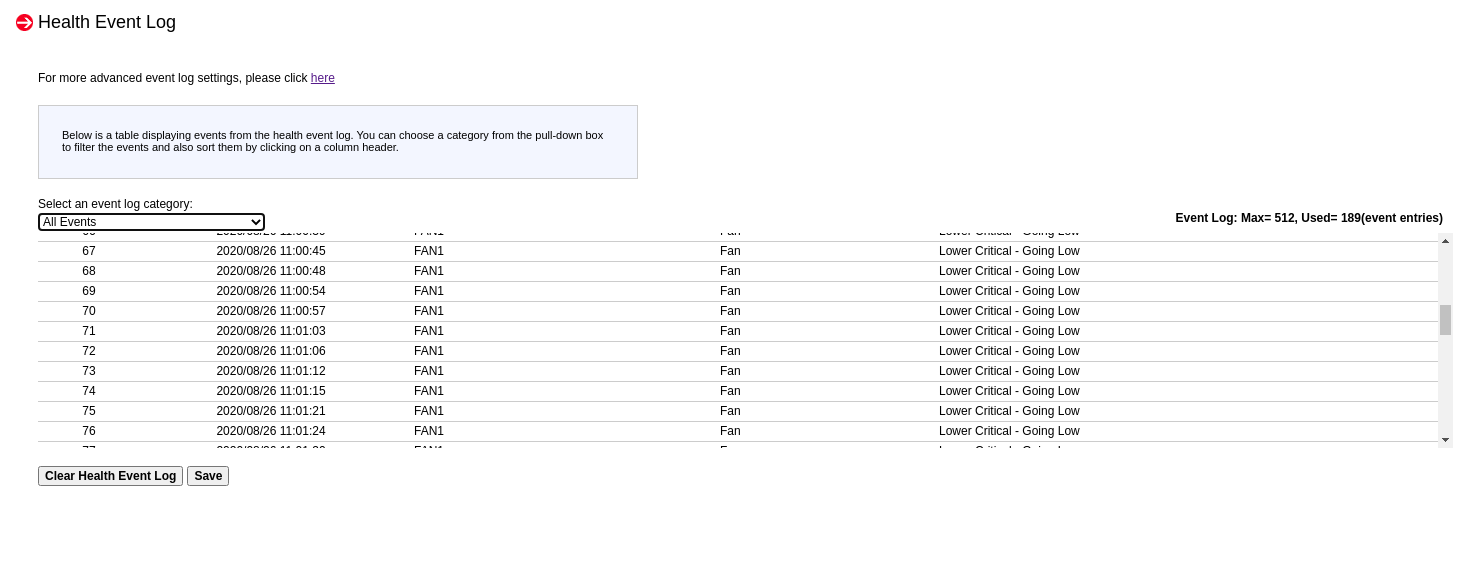Click the table scrollbar up arrow
The height and width of the screenshot is (582, 1476).
[x=1445, y=241]
